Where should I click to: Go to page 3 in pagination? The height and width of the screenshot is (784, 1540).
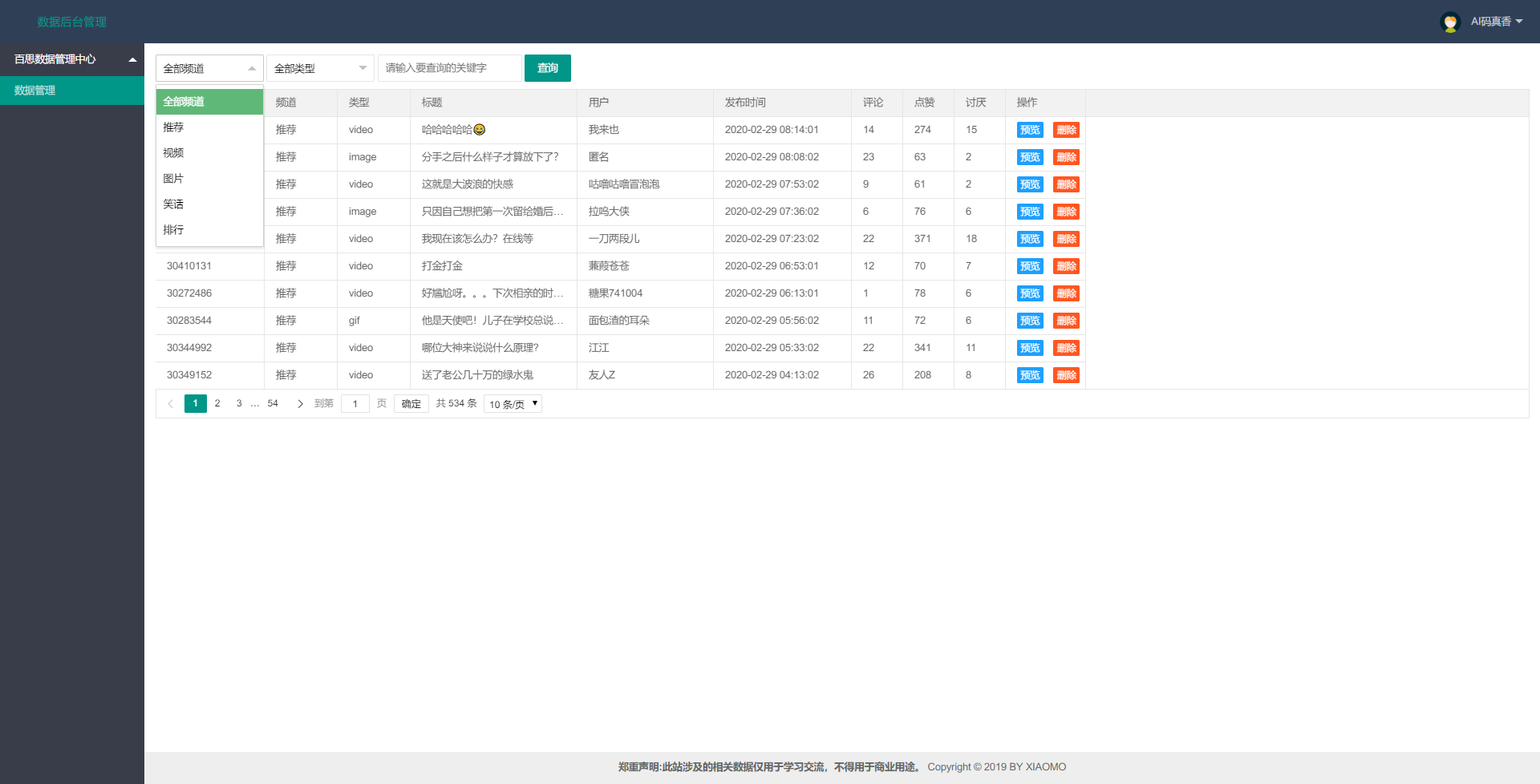click(x=239, y=403)
